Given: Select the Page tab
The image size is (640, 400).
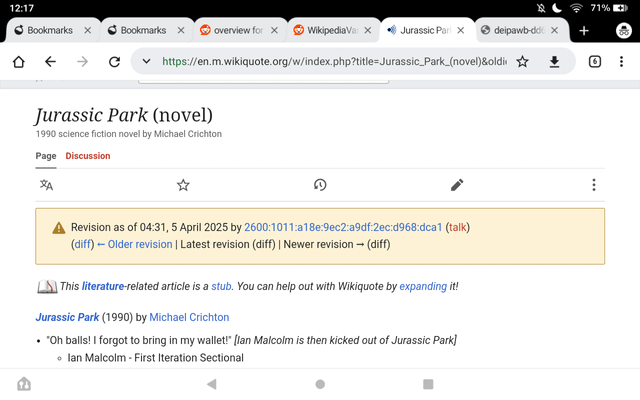Looking at the screenshot, I should (46, 156).
